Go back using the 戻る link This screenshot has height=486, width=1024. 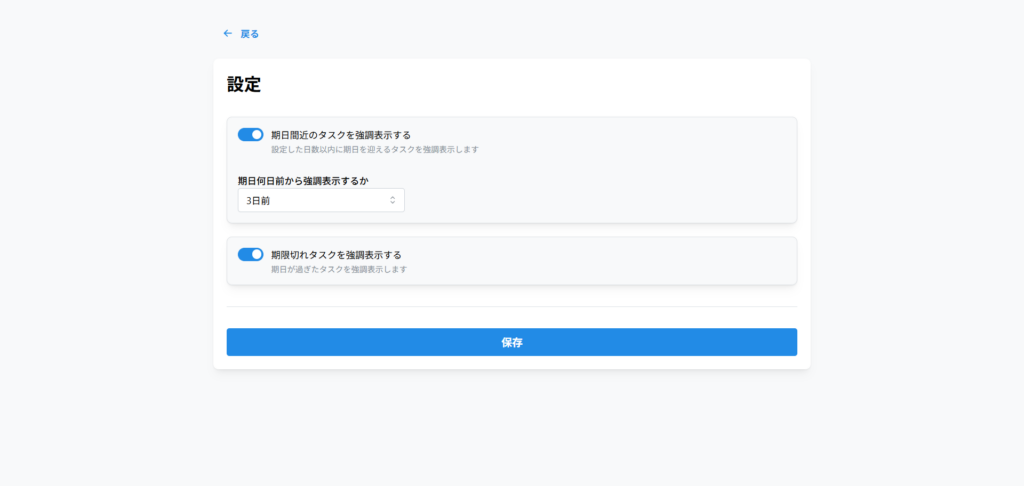click(x=249, y=34)
